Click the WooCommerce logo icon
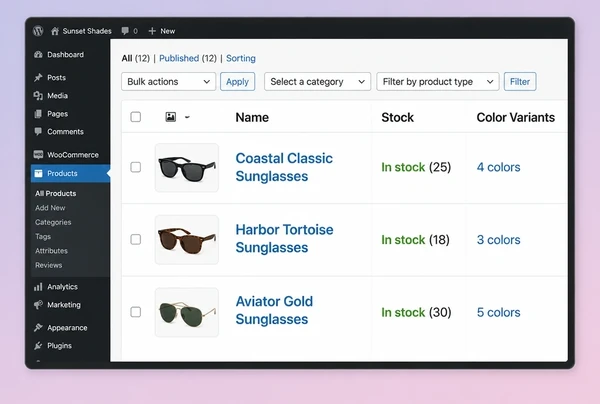 (x=38, y=155)
